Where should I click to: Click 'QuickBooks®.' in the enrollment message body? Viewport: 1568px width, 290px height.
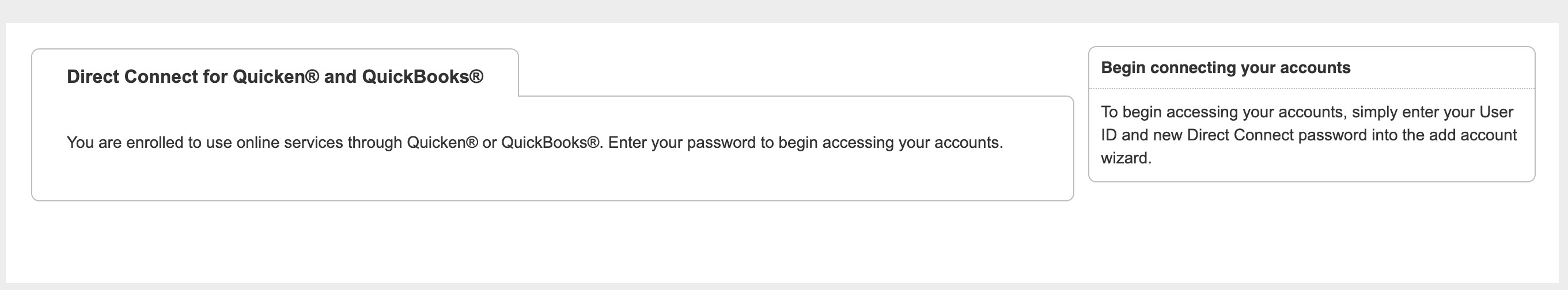pyautogui.click(x=552, y=143)
